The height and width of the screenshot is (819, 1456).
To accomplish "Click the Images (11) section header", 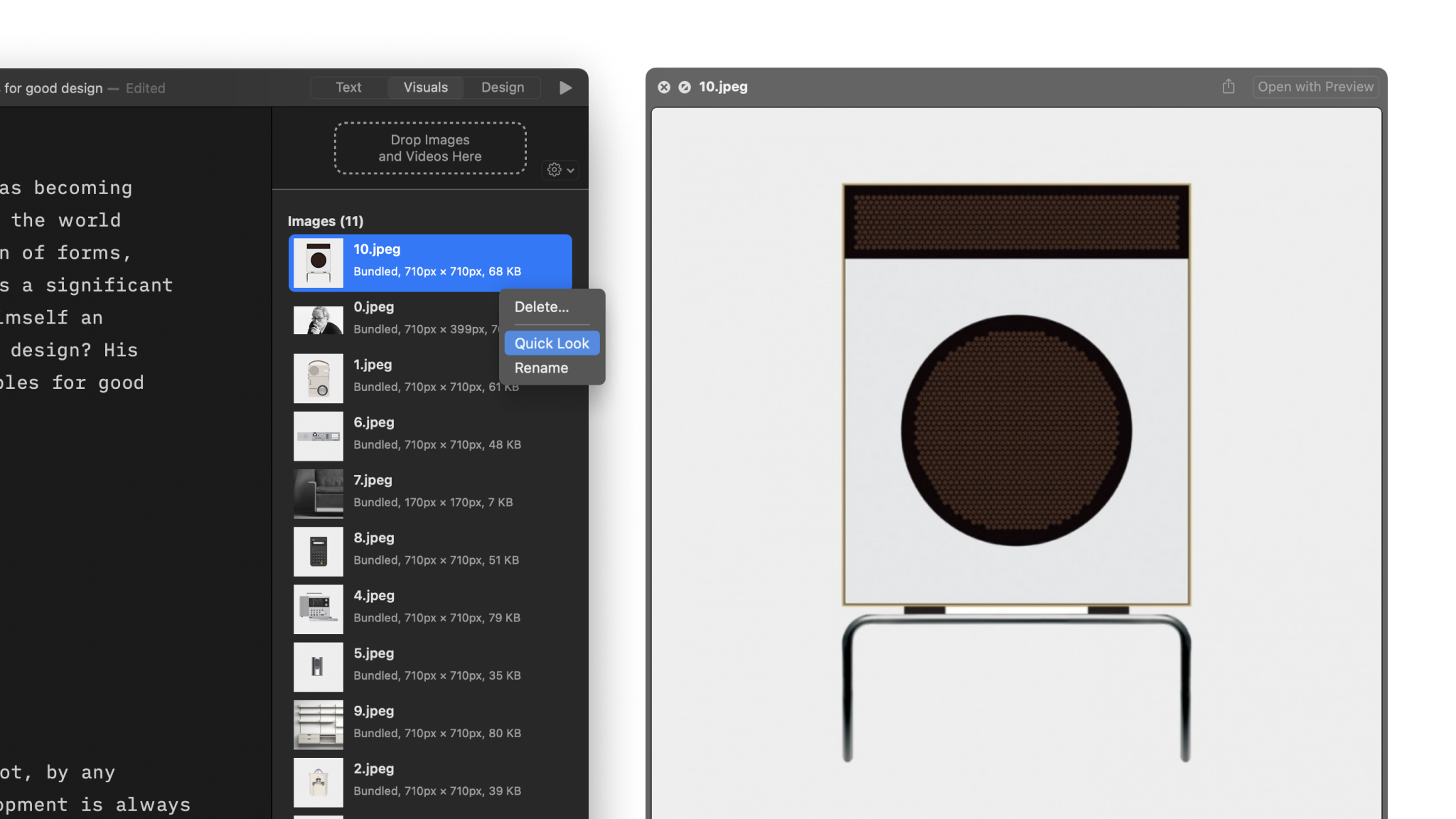I will (326, 221).
